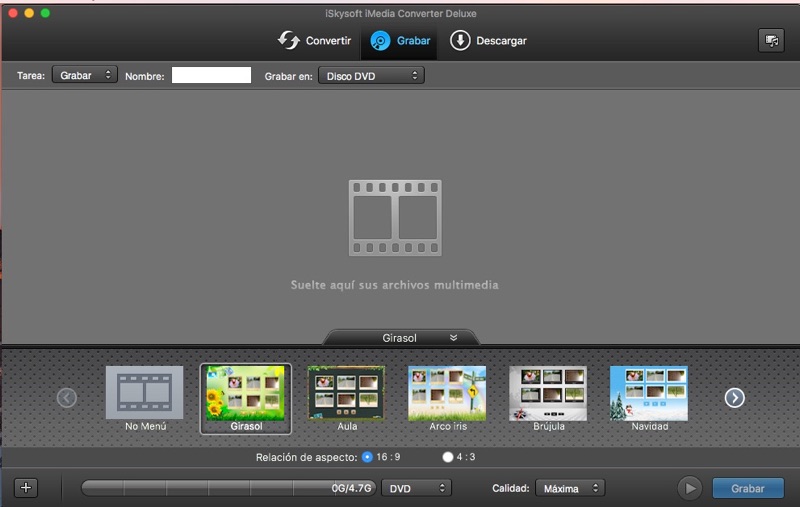
Task: Open the Convertir tab
Action: (314, 40)
